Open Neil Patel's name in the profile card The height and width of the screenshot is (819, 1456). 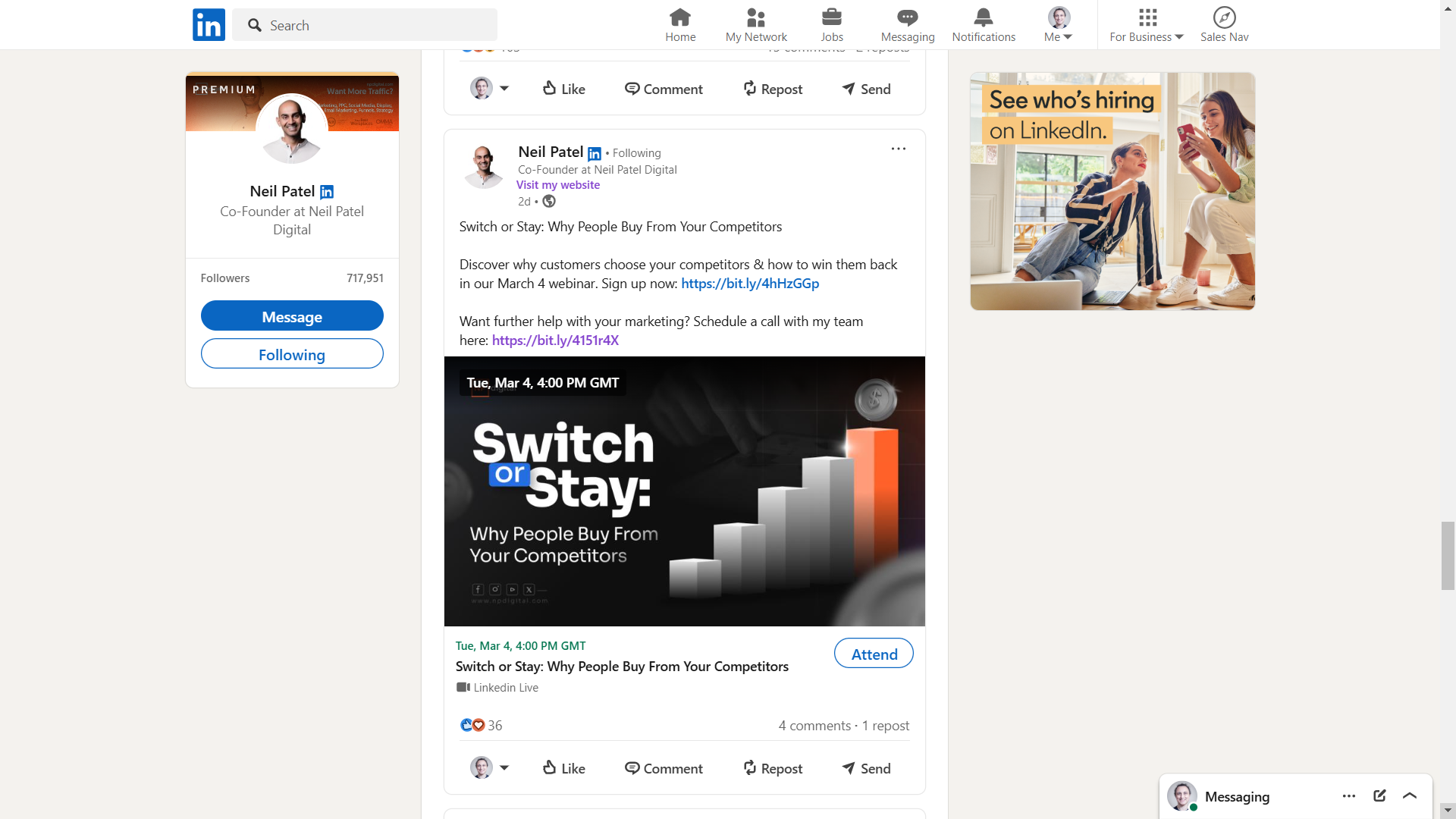[x=282, y=191]
